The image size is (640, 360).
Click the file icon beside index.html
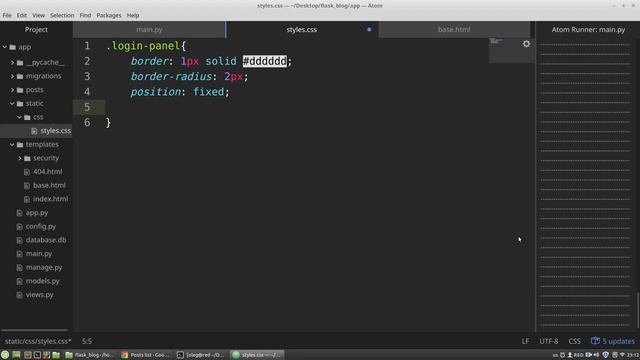tap(27, 199)
